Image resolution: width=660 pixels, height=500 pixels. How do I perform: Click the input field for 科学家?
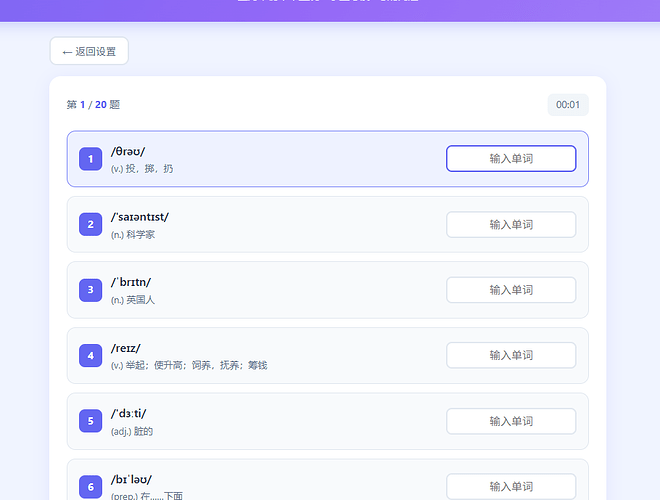pyautogui.click(x=510, y=225)
